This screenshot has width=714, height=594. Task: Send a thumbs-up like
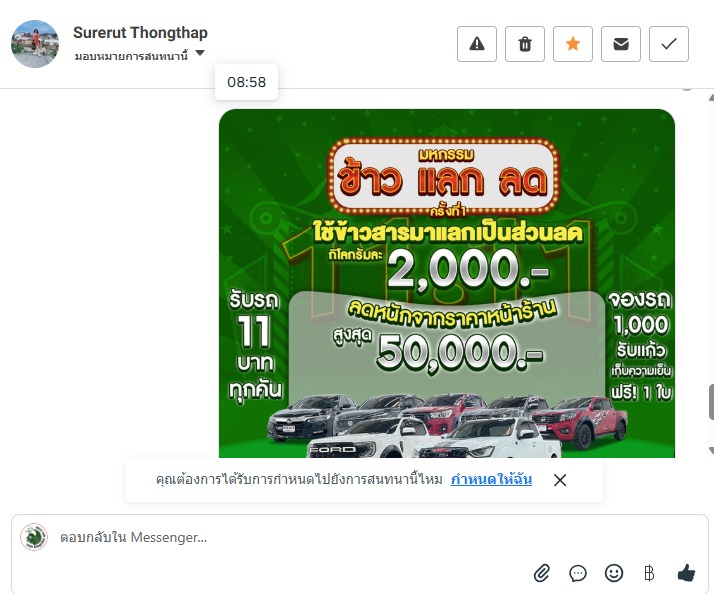coord(686,573)
